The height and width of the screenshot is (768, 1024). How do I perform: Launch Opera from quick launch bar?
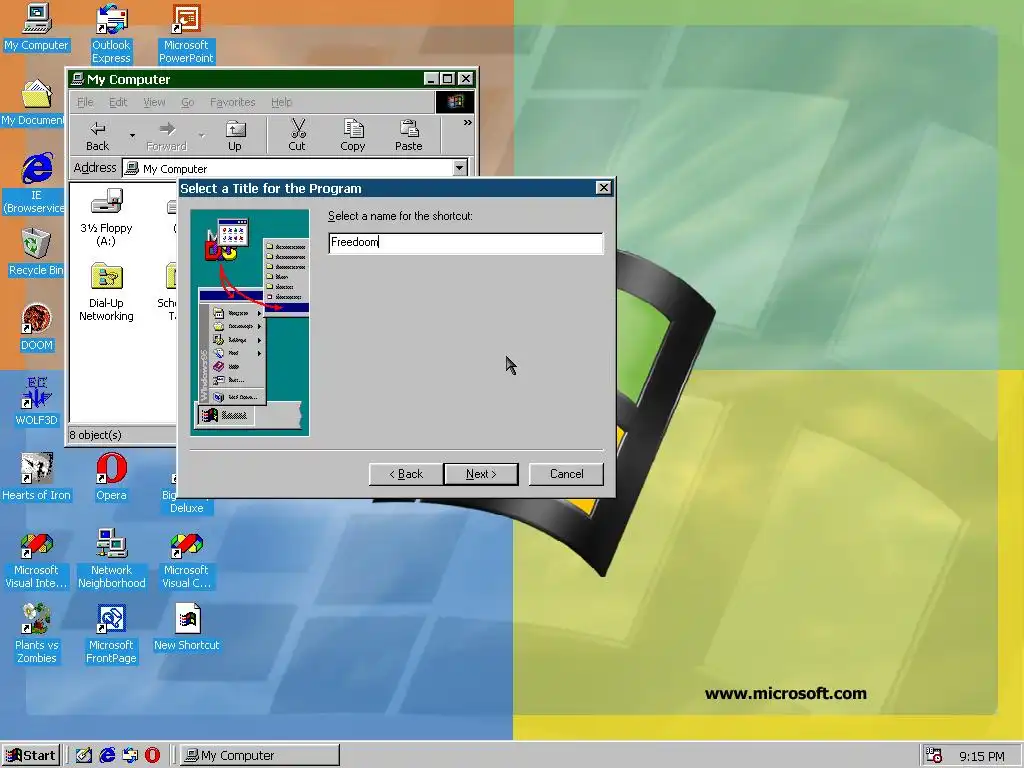[153, 755]
